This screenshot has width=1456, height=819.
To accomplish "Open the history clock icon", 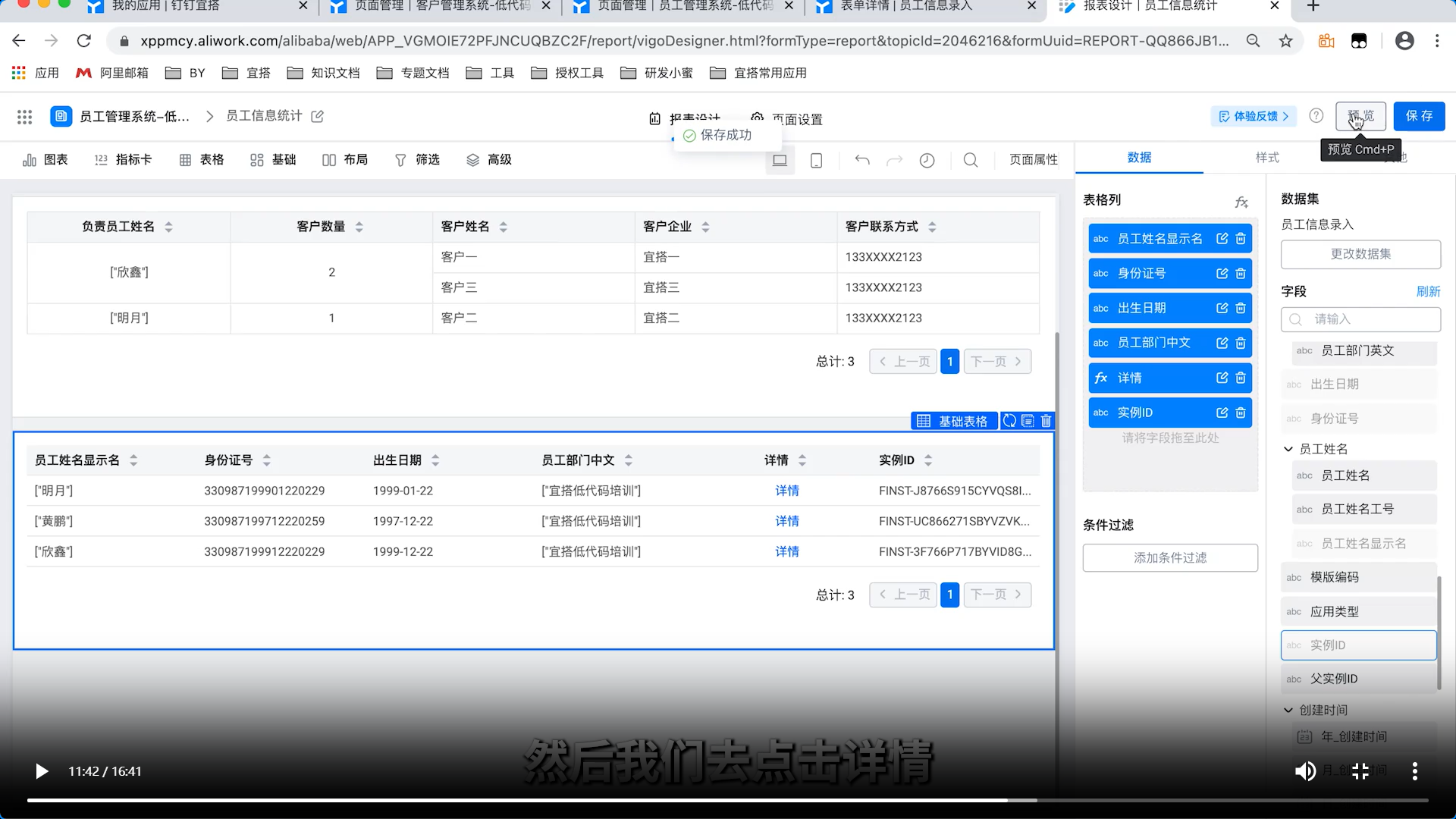I will point(927,161).
